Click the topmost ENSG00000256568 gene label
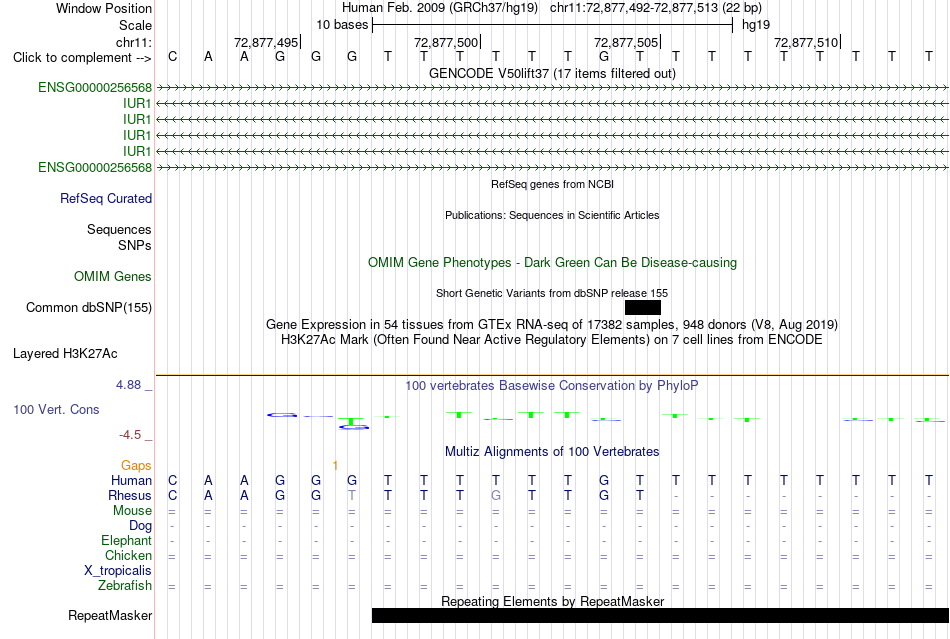Image resolution: width=950 pixels, height=639 pixels. (x=95, y=88)
